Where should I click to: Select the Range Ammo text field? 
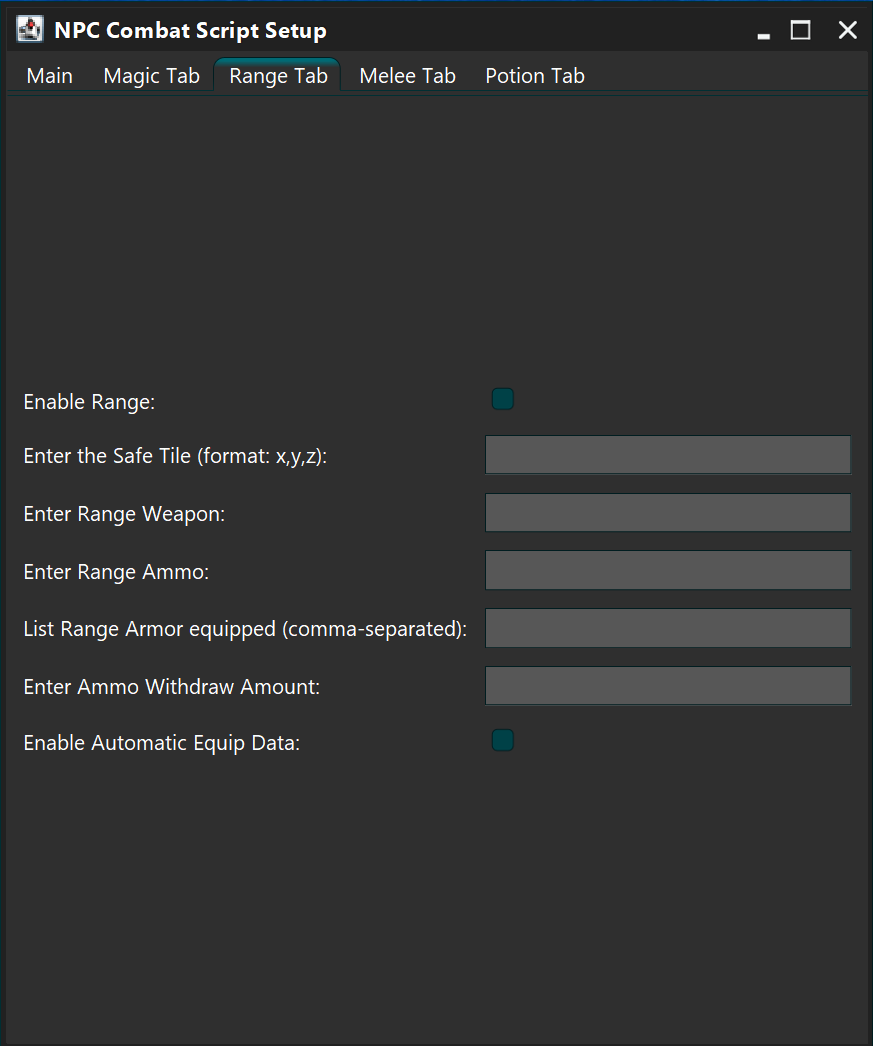click(x=668, y=570)
